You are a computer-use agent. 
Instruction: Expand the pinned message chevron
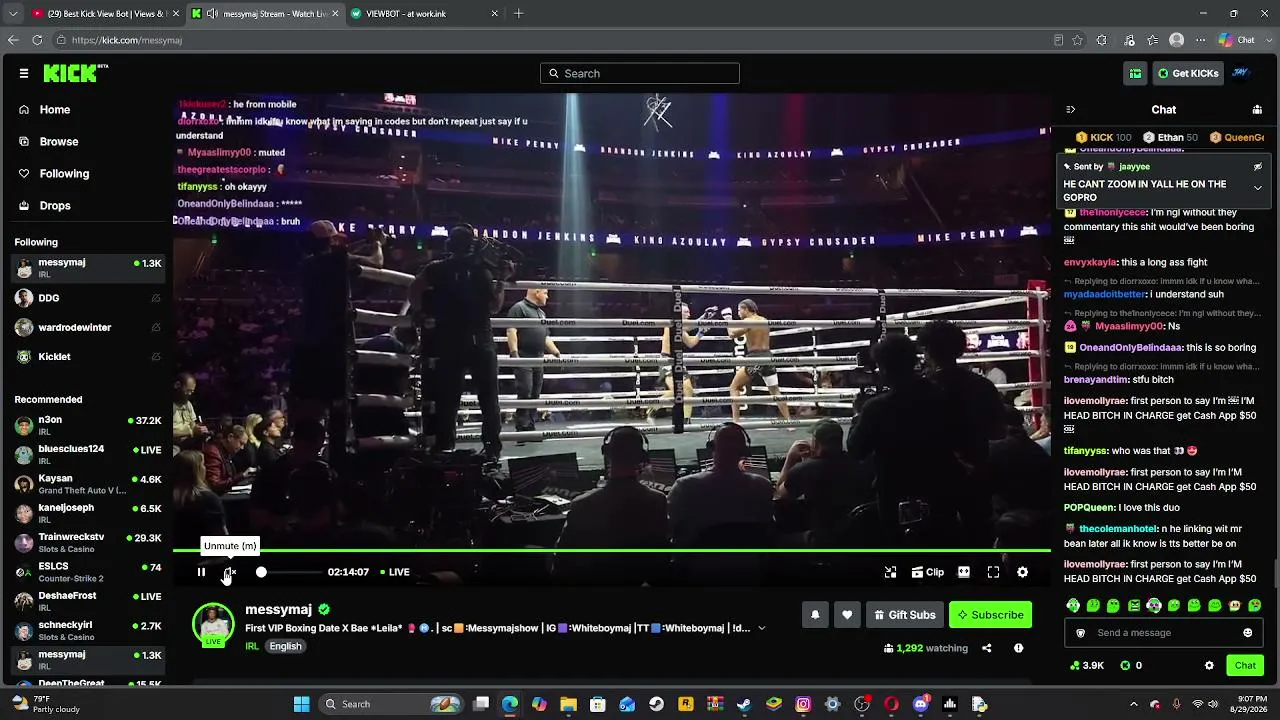tap(1258, 188)
